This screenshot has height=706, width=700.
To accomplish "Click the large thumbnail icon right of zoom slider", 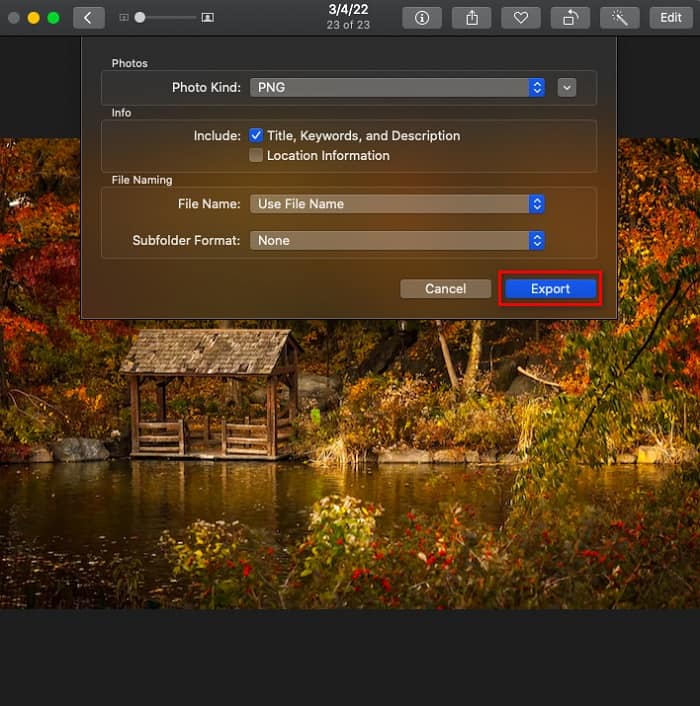I will pyautogui.click(x=207, y=18).
